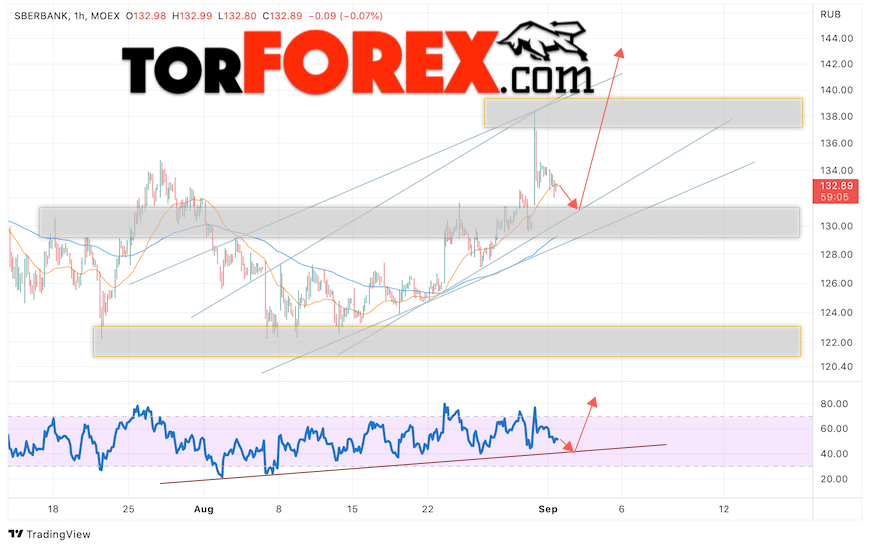This screenshot has height=548, width=870.
Task: Click the 18 date label on time axis
Action: click(x=53, y=509)
